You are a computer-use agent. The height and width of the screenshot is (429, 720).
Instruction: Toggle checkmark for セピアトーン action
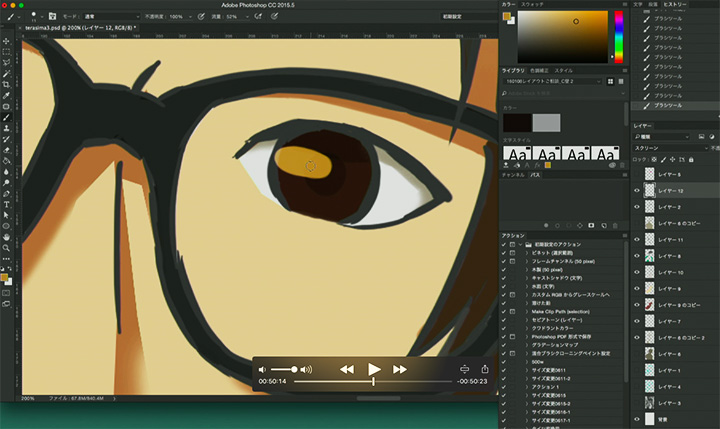[x=504, y=320]
